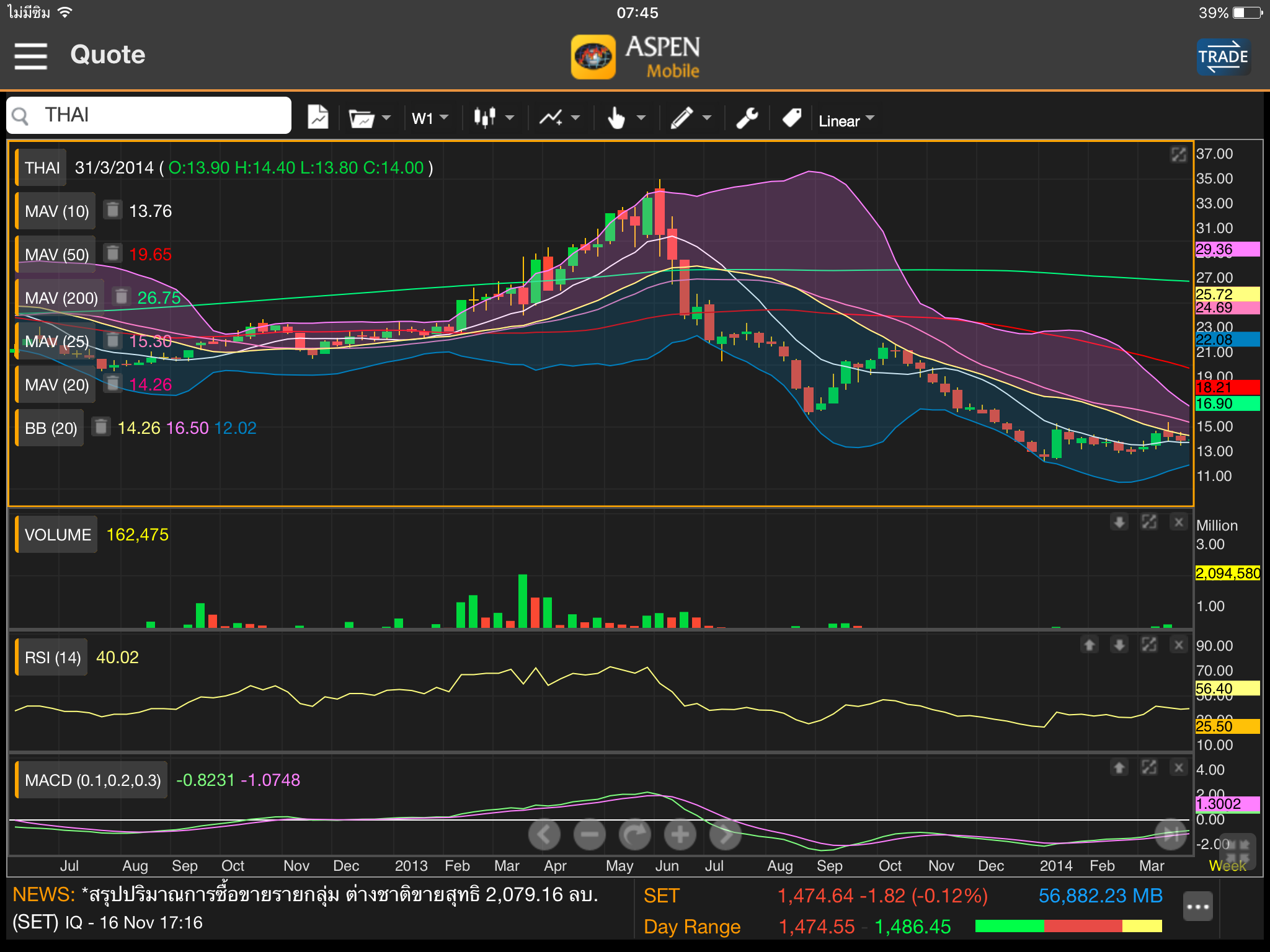
Task: Zoom out chart with minus button
Action: pyautogui.click(x=589, y=835)
